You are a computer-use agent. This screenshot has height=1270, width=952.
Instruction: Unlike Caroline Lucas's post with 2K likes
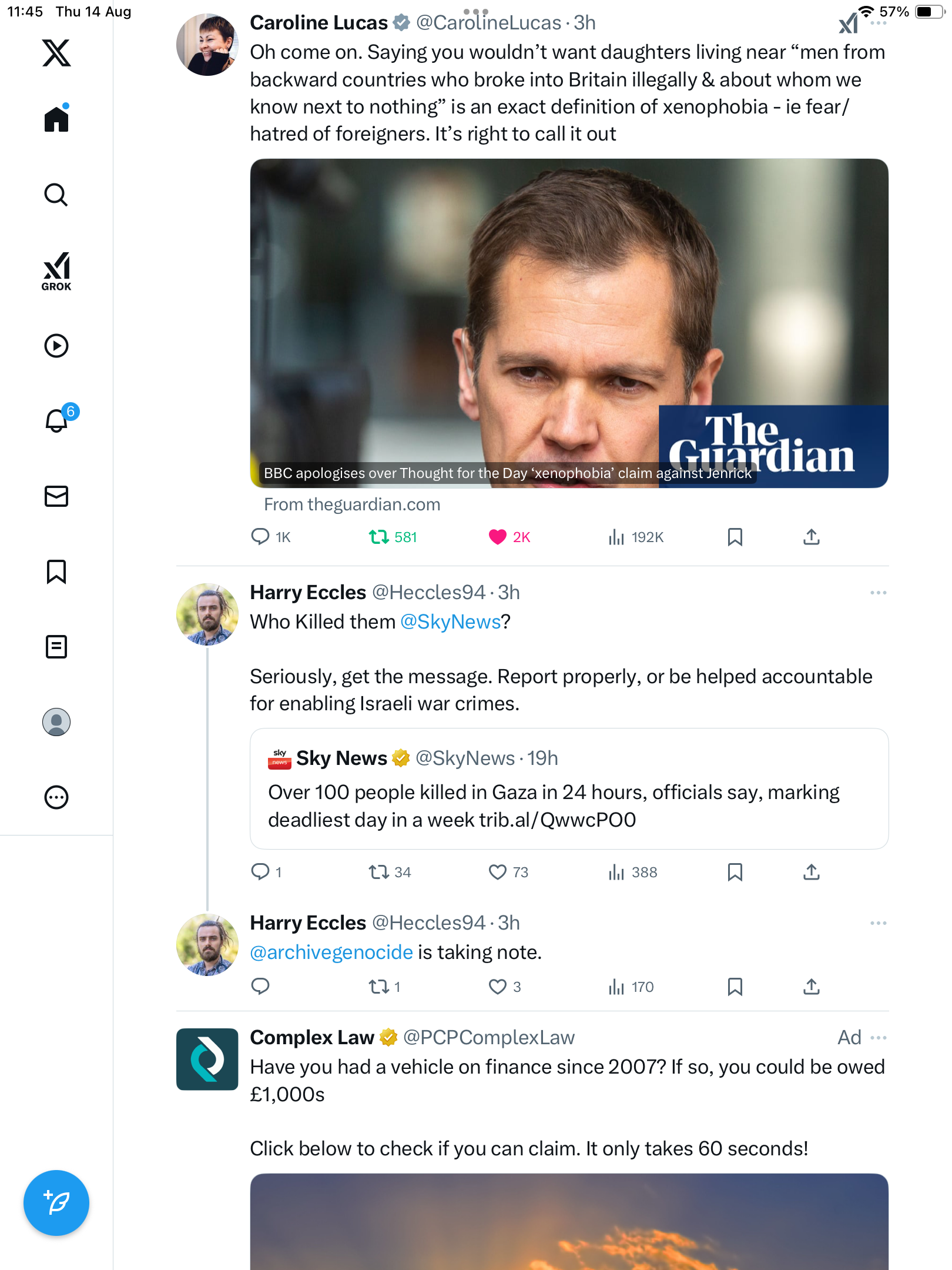click(x=498, y=537)
